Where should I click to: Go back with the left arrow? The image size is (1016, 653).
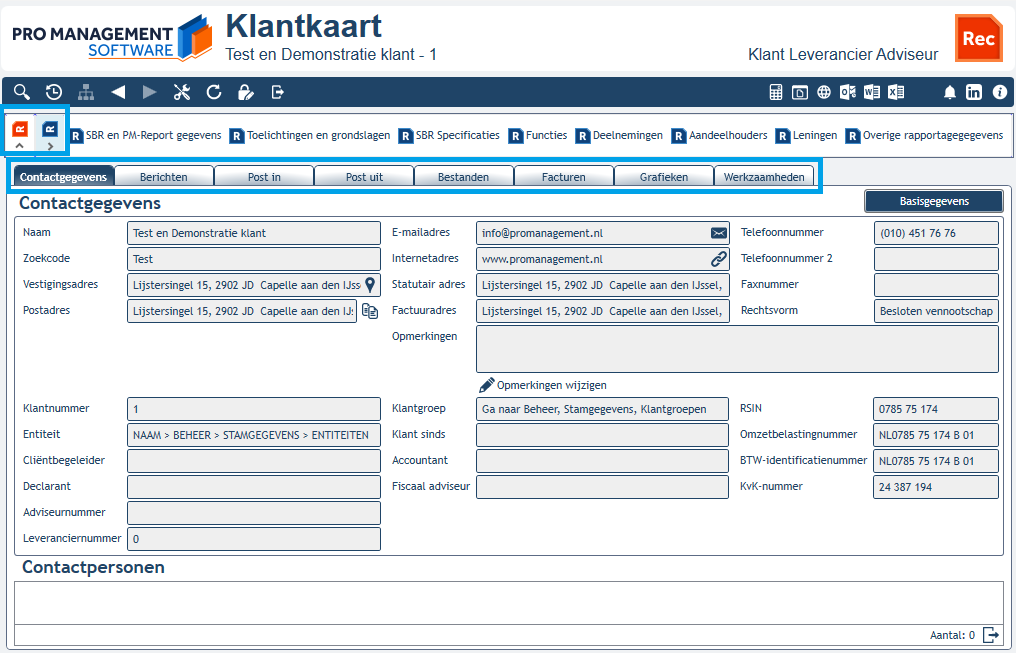tap(118, 92)
